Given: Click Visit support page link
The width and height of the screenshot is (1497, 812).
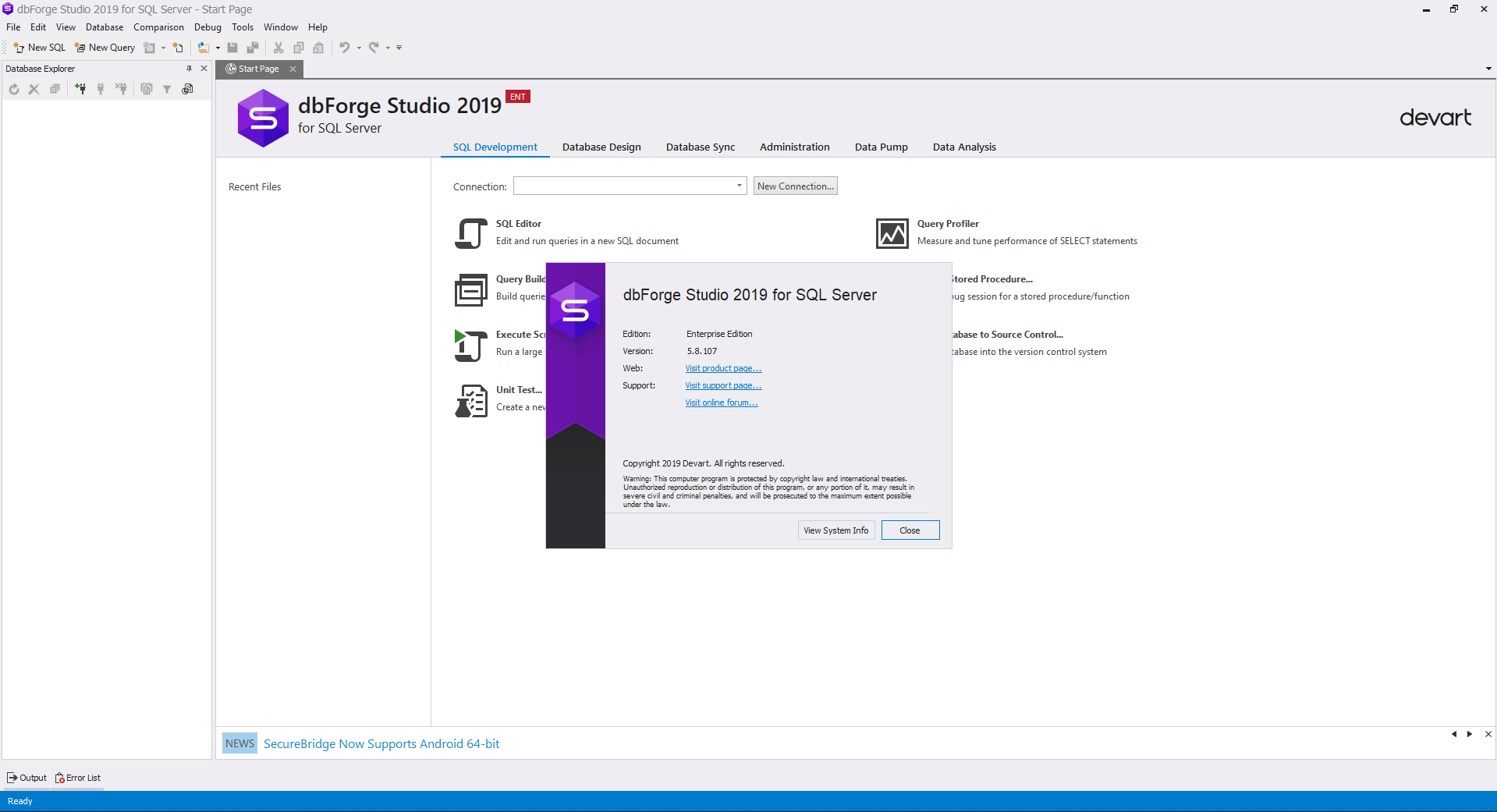Looking at the screenshot, I should pos(723,385).
